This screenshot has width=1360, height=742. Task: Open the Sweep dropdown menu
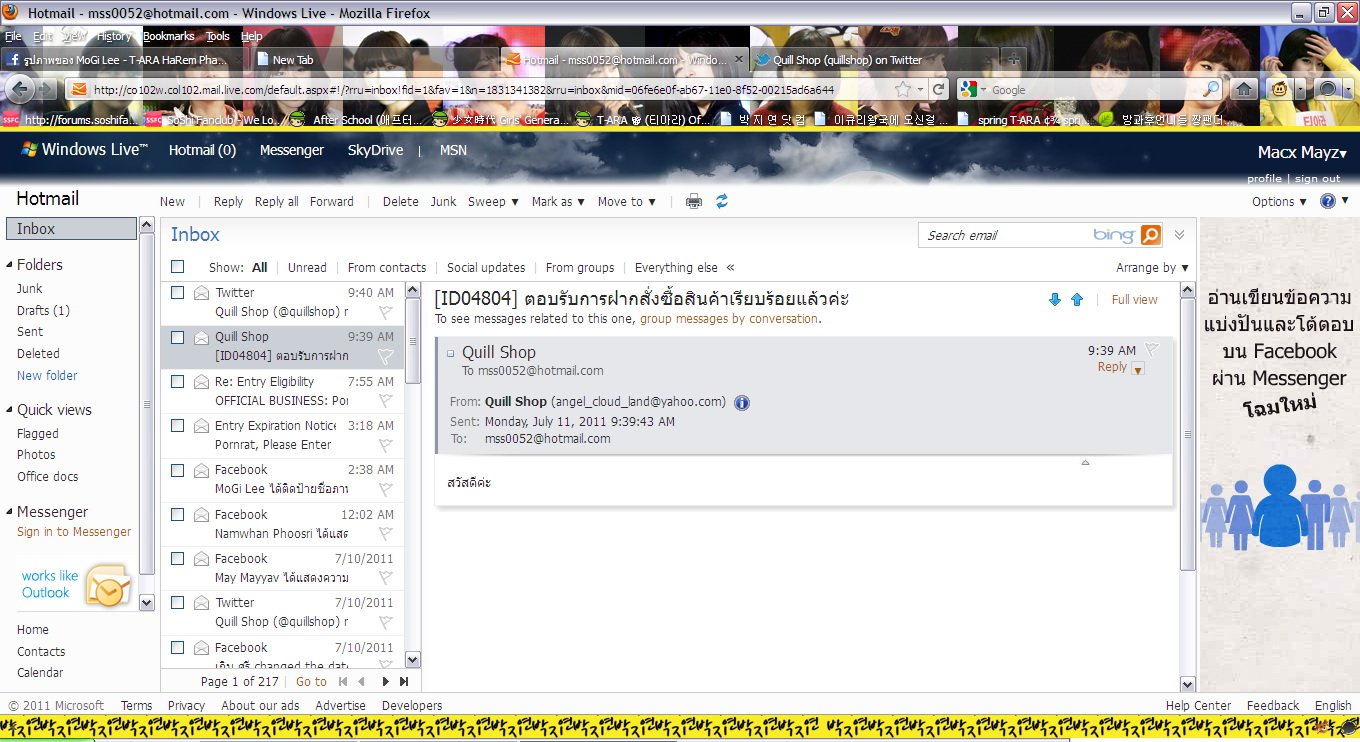coord(494,201)
